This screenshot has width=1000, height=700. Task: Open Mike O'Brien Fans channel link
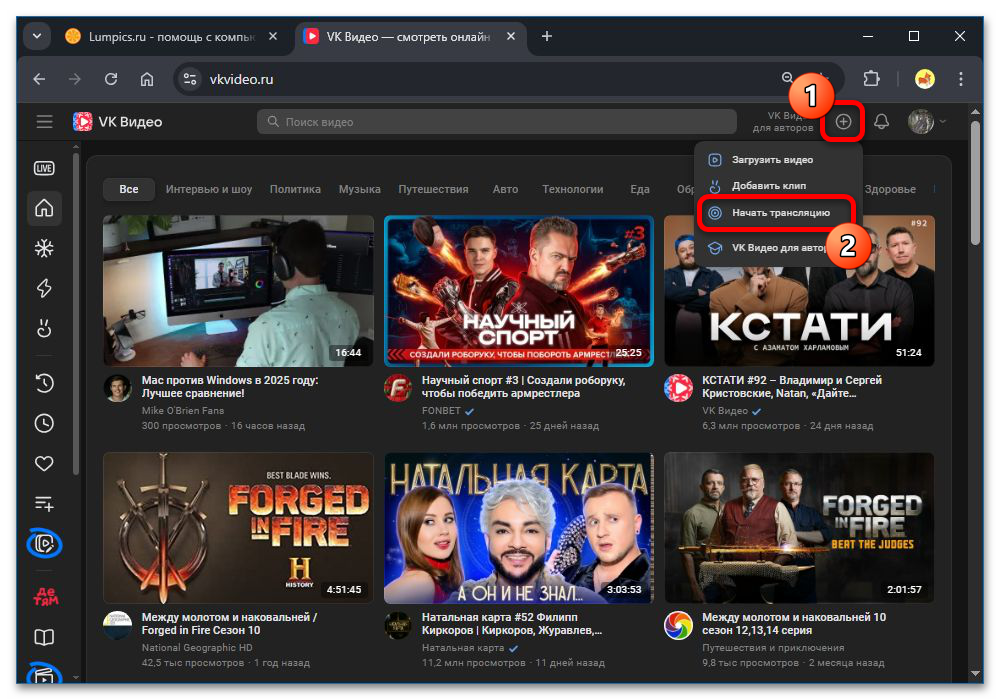tap(182, 411)
